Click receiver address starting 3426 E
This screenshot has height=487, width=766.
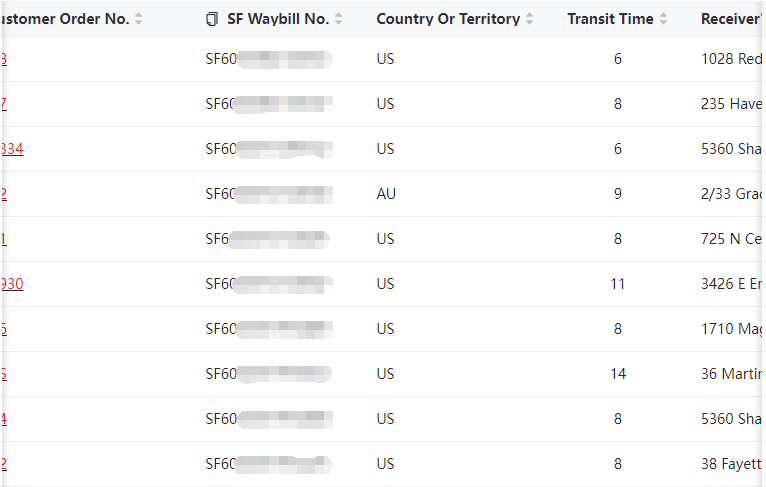tap(731, 284)
